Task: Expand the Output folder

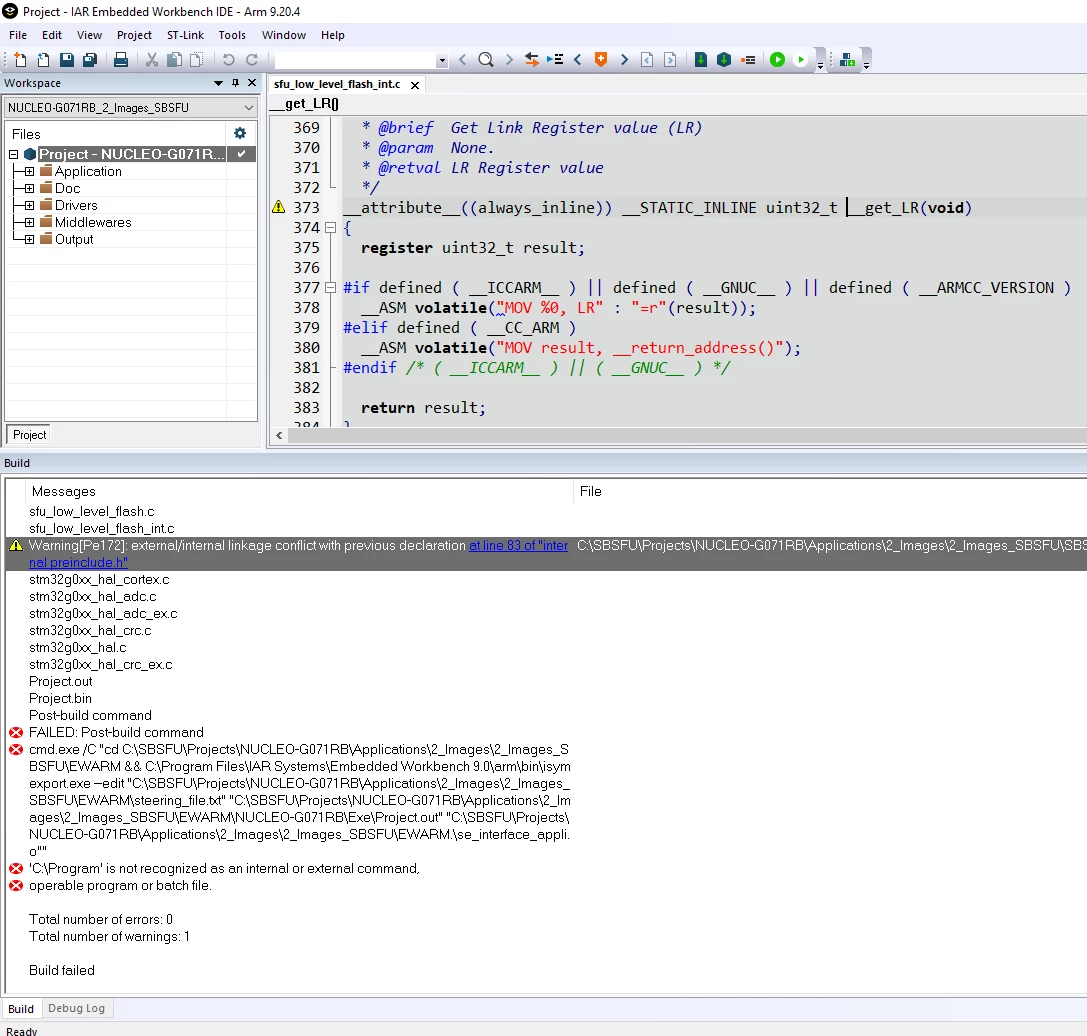Action: [x=29, y=239]
